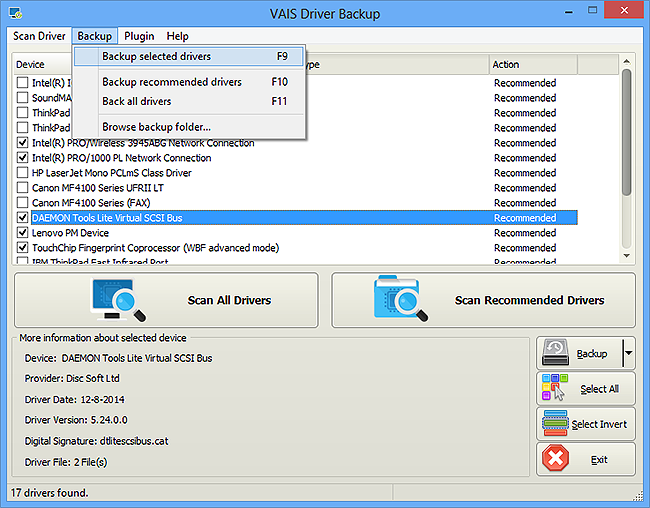Choose Backup recommended drivers F10

(x=189, y=82)
